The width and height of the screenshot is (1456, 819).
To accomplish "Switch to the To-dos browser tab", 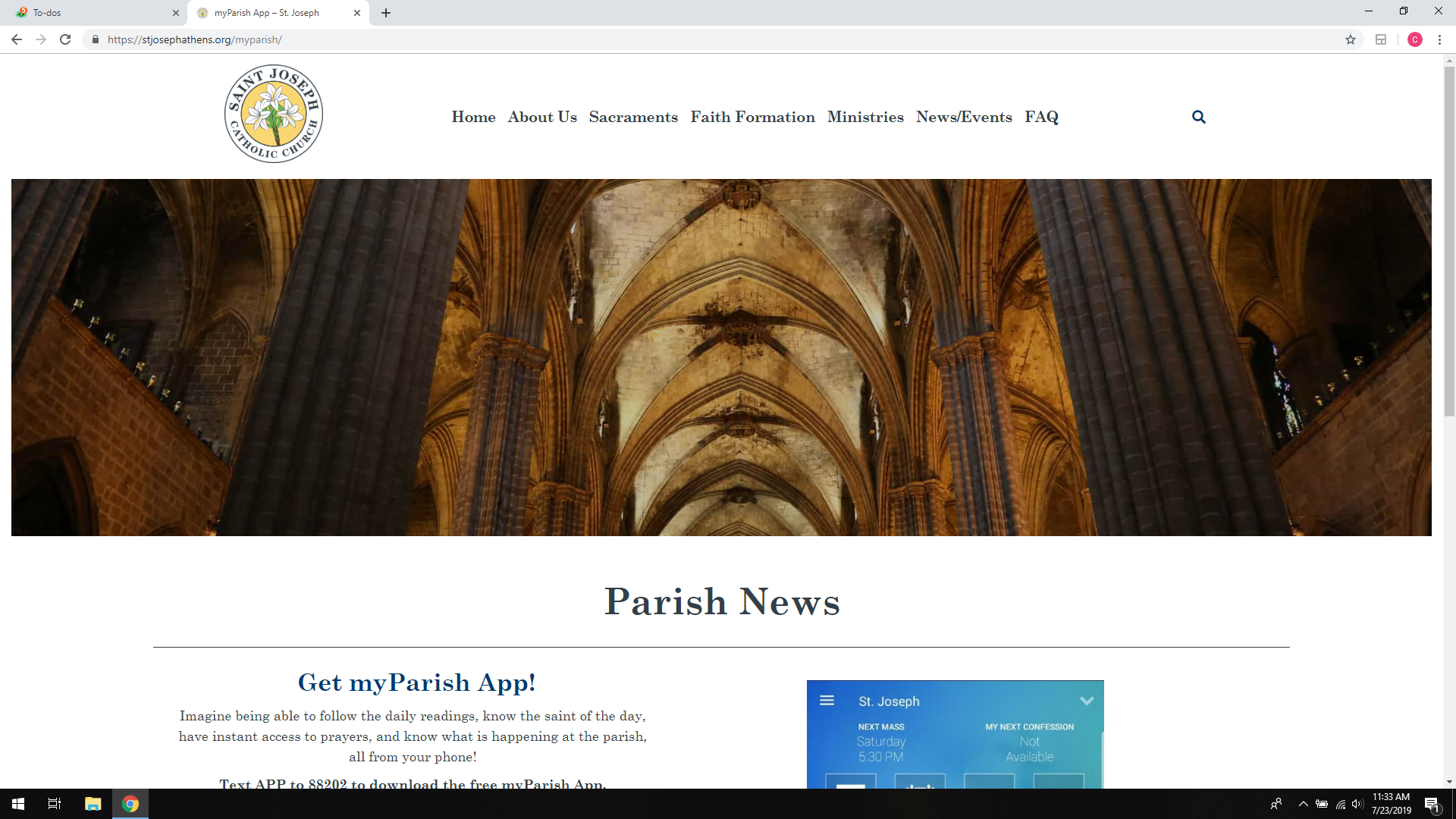I will 91,13.
